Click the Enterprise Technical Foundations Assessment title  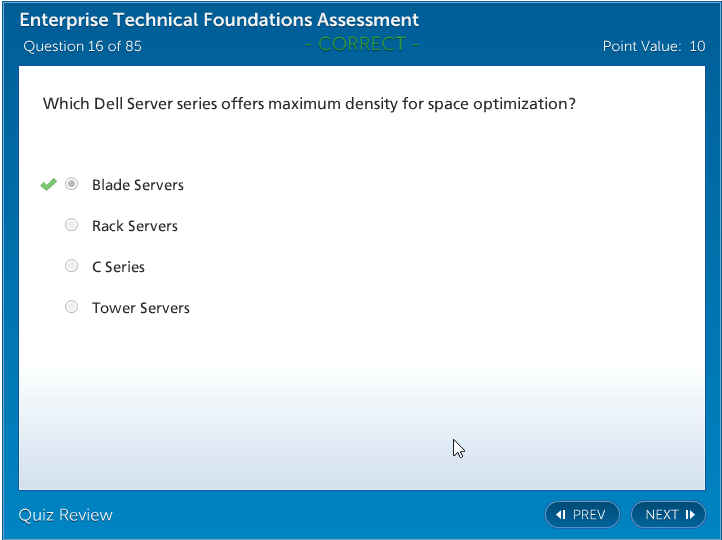pyautogui.click(x=219, y=20)
